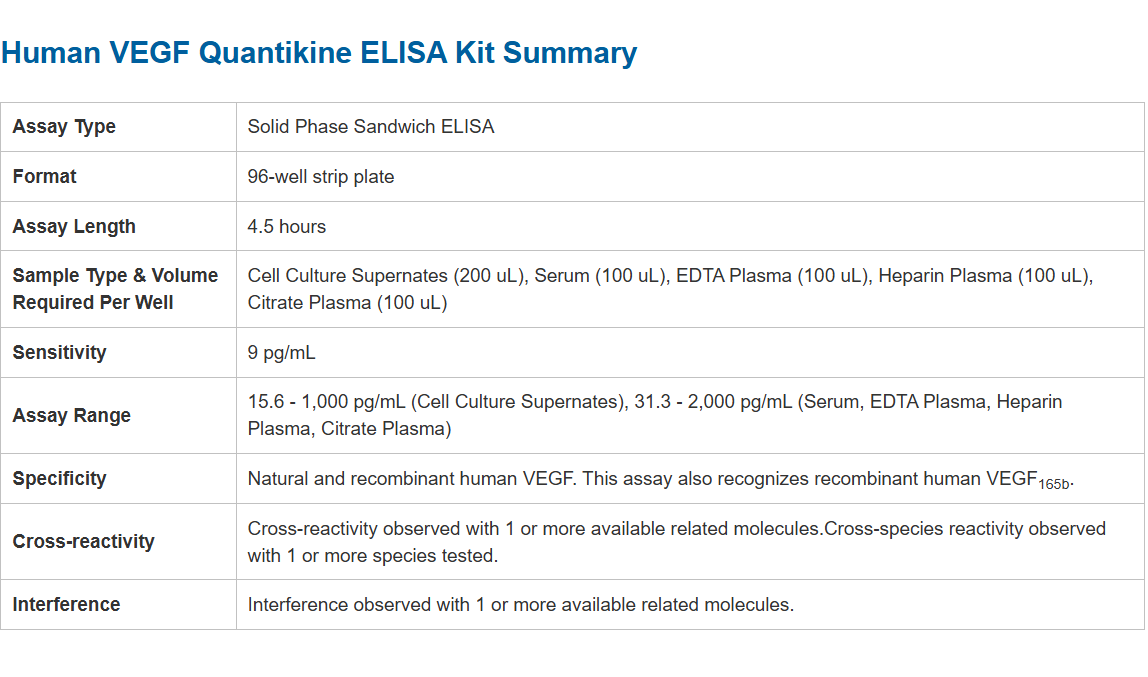Click the Solid Phase Sandwich ELISA value
Screen dimensions: 1148x677
click(371, 127)
